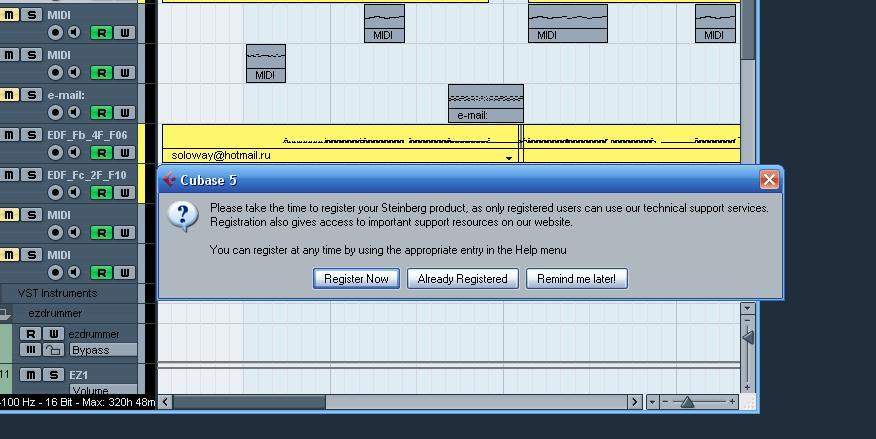Solo the EDF_Fb_4F_F06 track
Screen dimensions: 876x439
31,135
